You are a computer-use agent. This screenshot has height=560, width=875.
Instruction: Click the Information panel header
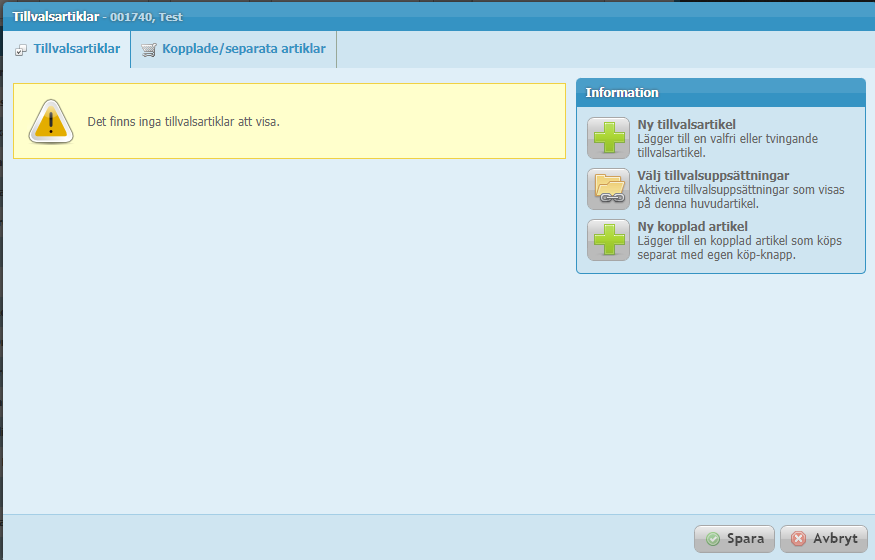[720, 93]
